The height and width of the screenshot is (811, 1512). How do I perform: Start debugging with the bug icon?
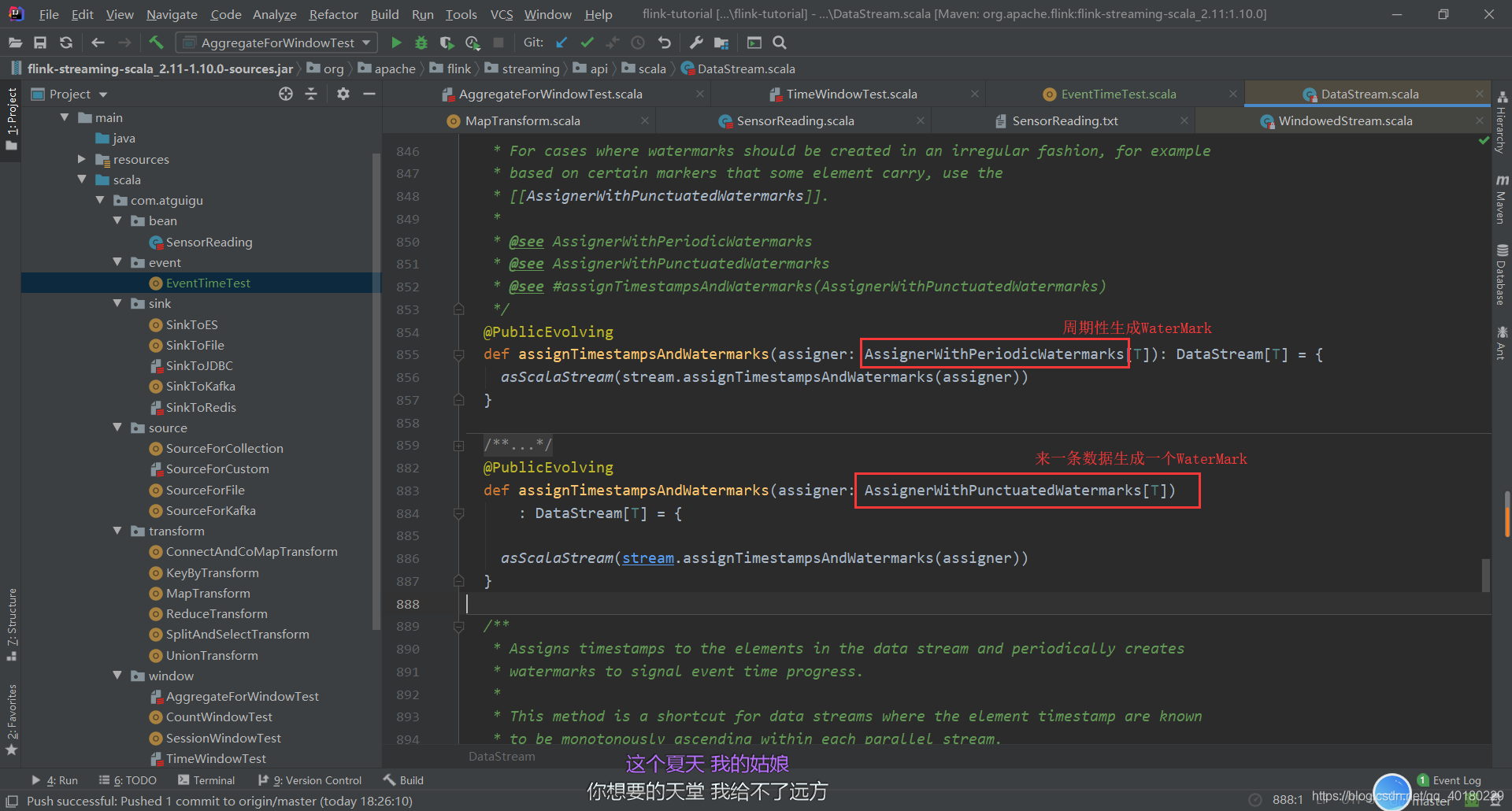(x=421, y=43)
